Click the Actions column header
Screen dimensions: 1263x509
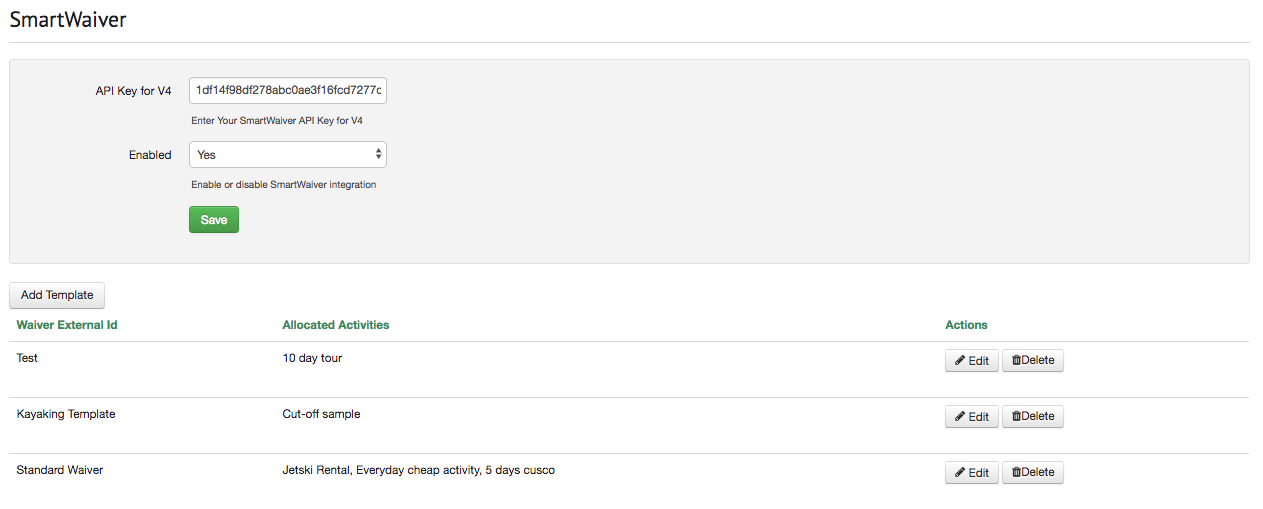(x=966, y=325)
